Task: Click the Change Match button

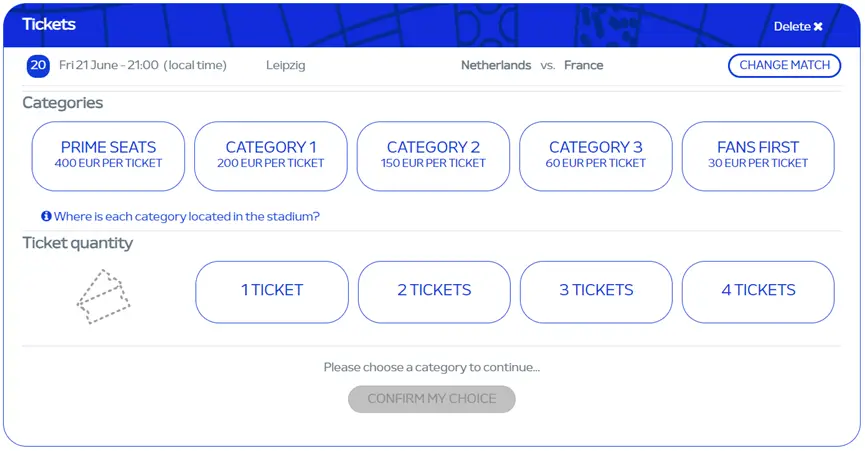Action: click(x=784, y=65)
